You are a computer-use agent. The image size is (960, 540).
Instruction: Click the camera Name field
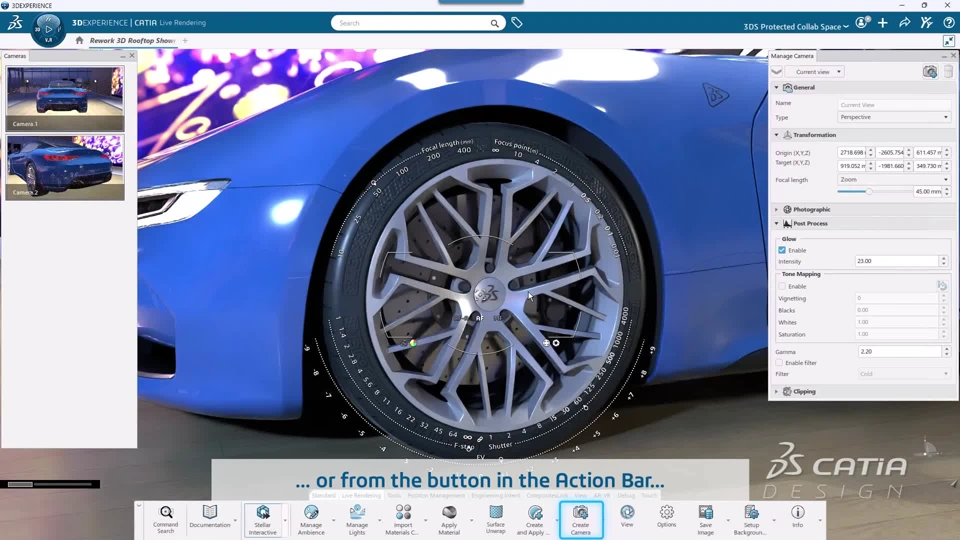click(894, 105)
